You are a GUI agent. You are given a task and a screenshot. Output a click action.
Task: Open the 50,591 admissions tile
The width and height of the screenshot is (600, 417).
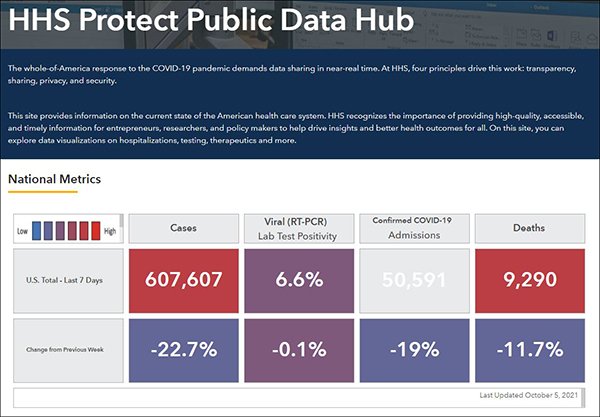[x=413, y=280]
